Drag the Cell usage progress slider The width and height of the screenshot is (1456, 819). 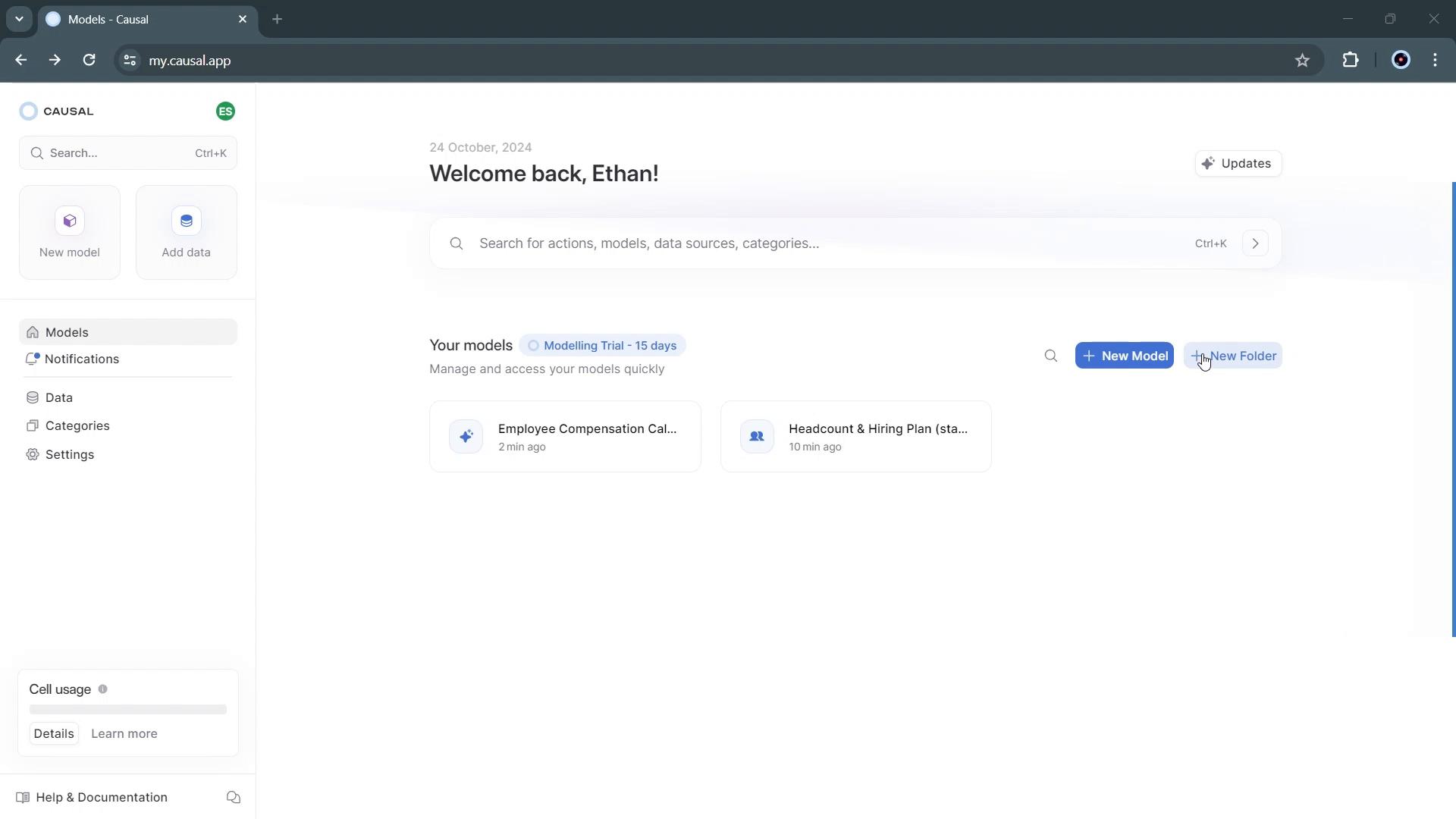(128, 709)
